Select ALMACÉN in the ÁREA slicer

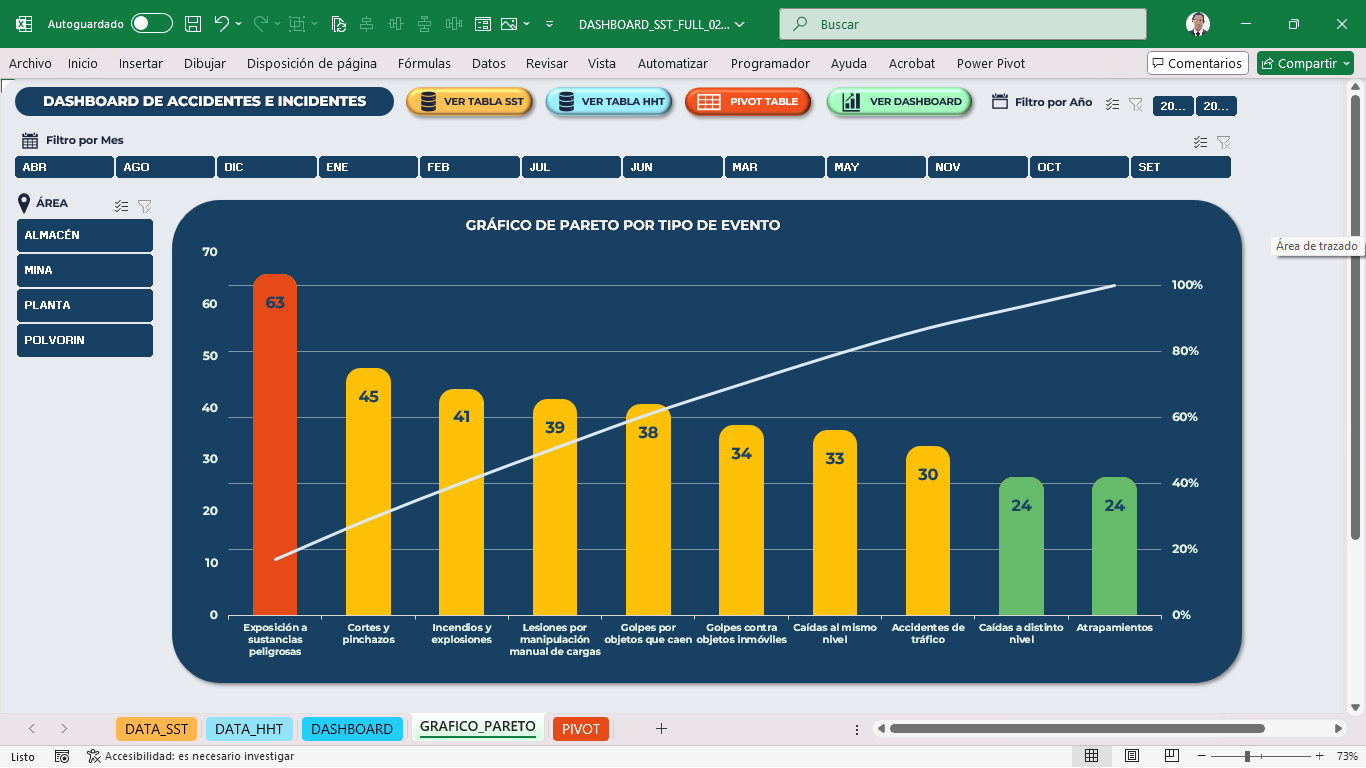(x=85, y=236)
